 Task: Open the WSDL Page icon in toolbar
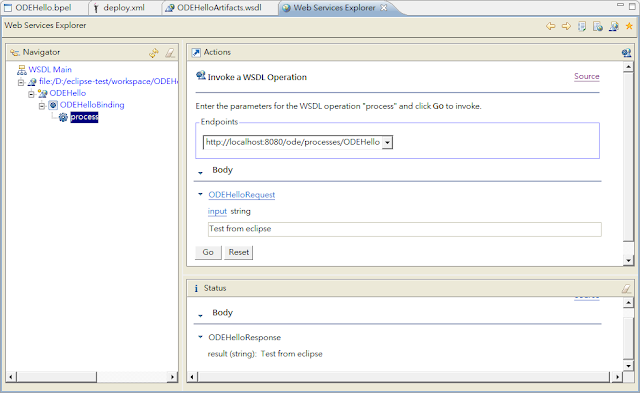[x=613, y=27]
